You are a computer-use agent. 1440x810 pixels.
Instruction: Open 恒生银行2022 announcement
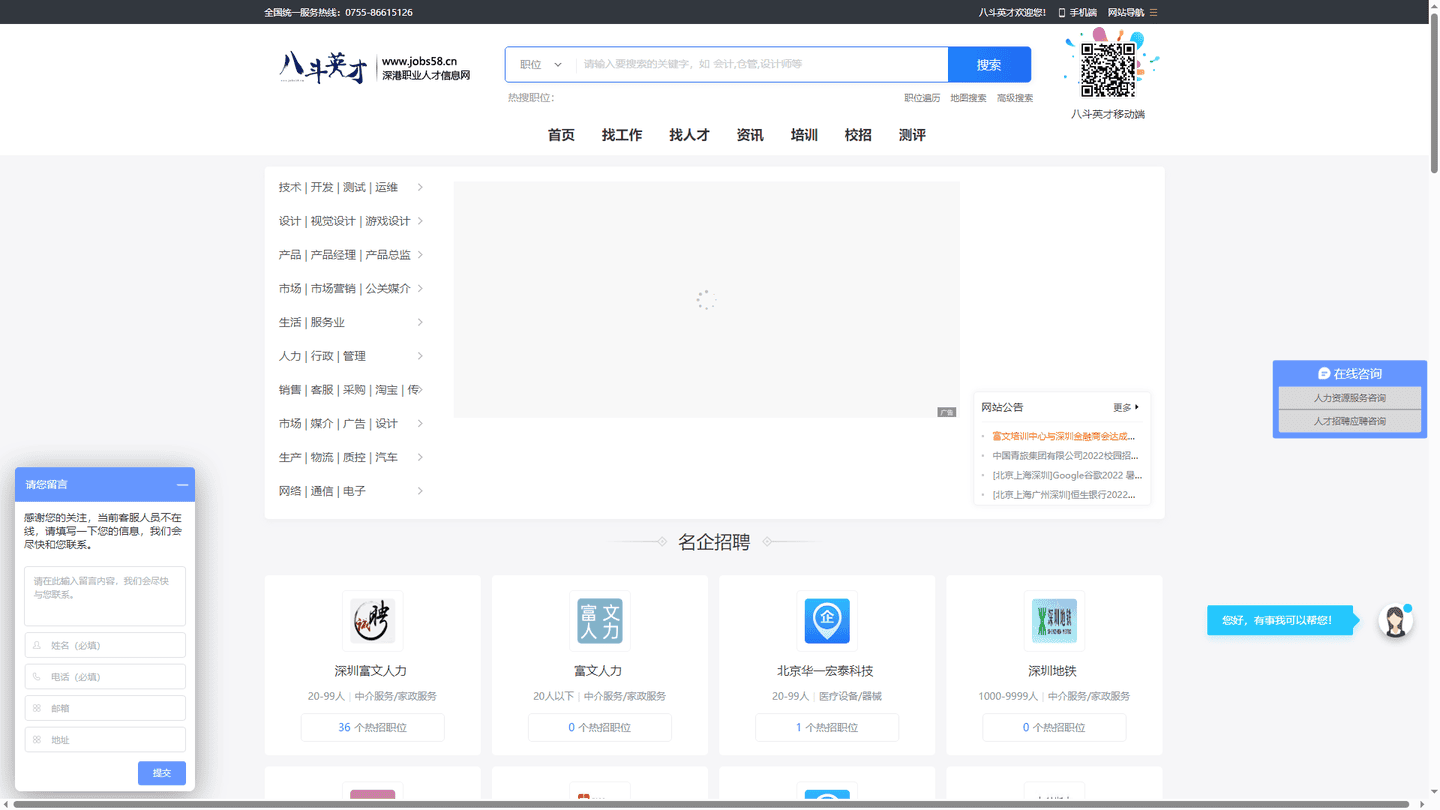pyautogui.click(x=1064, y=494)
